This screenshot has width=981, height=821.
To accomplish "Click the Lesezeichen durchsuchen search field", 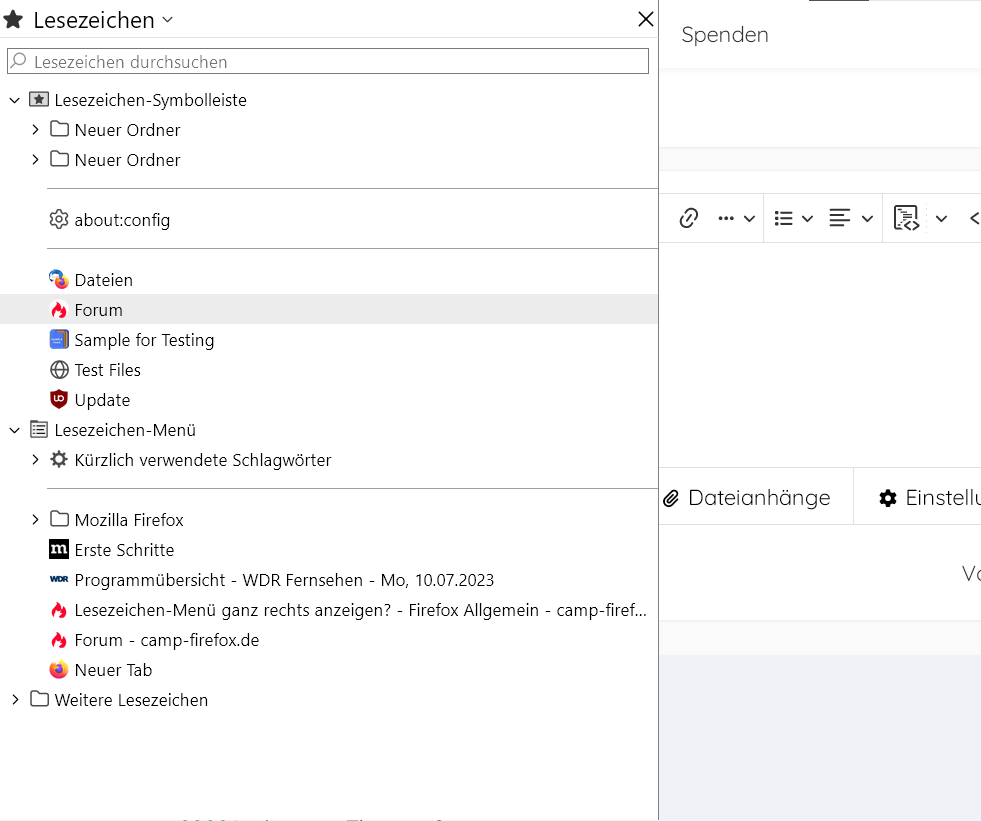I will (x=328, y=61).
